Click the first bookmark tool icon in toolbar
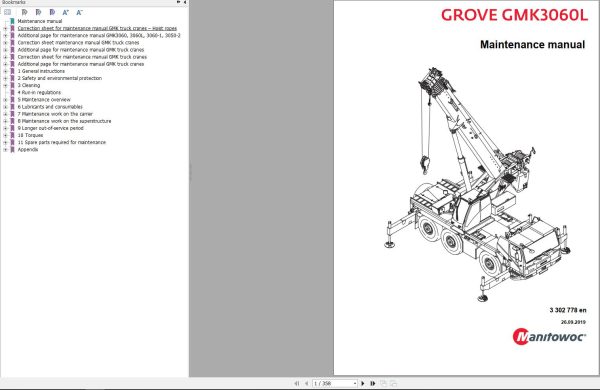 [24, 12]
